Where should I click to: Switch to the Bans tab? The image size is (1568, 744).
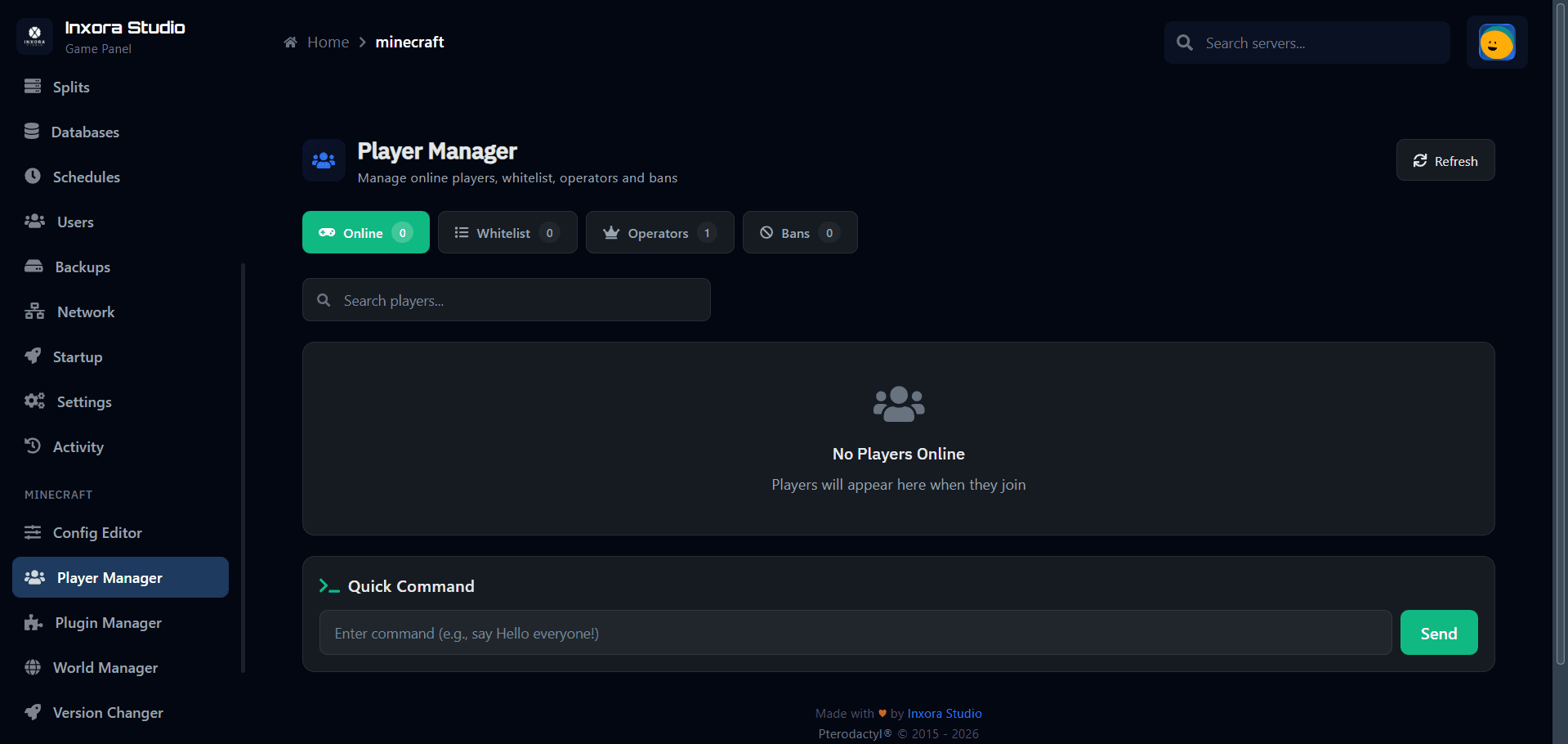799,232
